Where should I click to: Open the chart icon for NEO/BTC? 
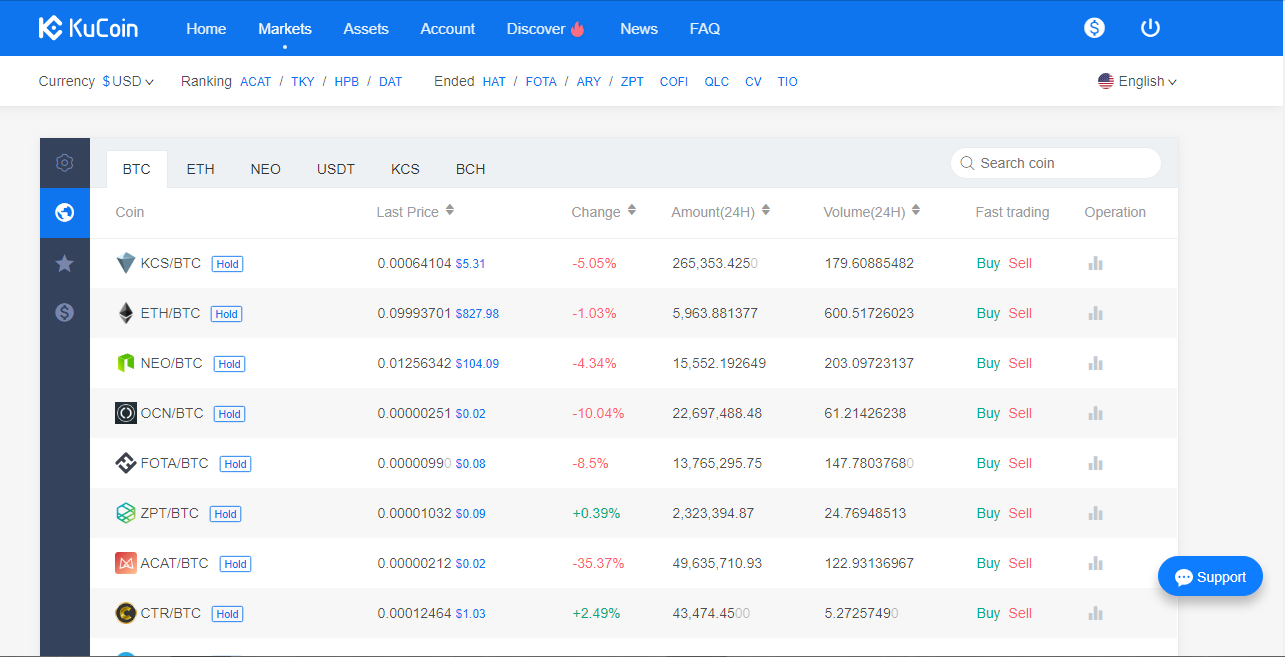coord(1095,363)
